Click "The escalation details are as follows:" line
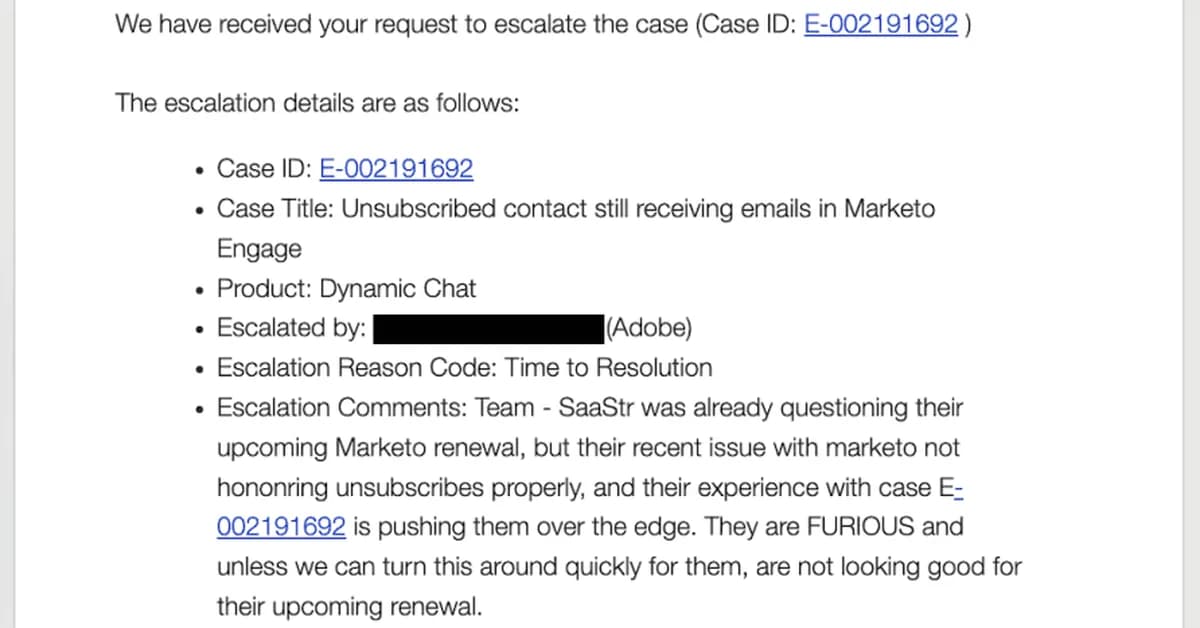This screenshot has width=1200, height=628. [317, 103]
